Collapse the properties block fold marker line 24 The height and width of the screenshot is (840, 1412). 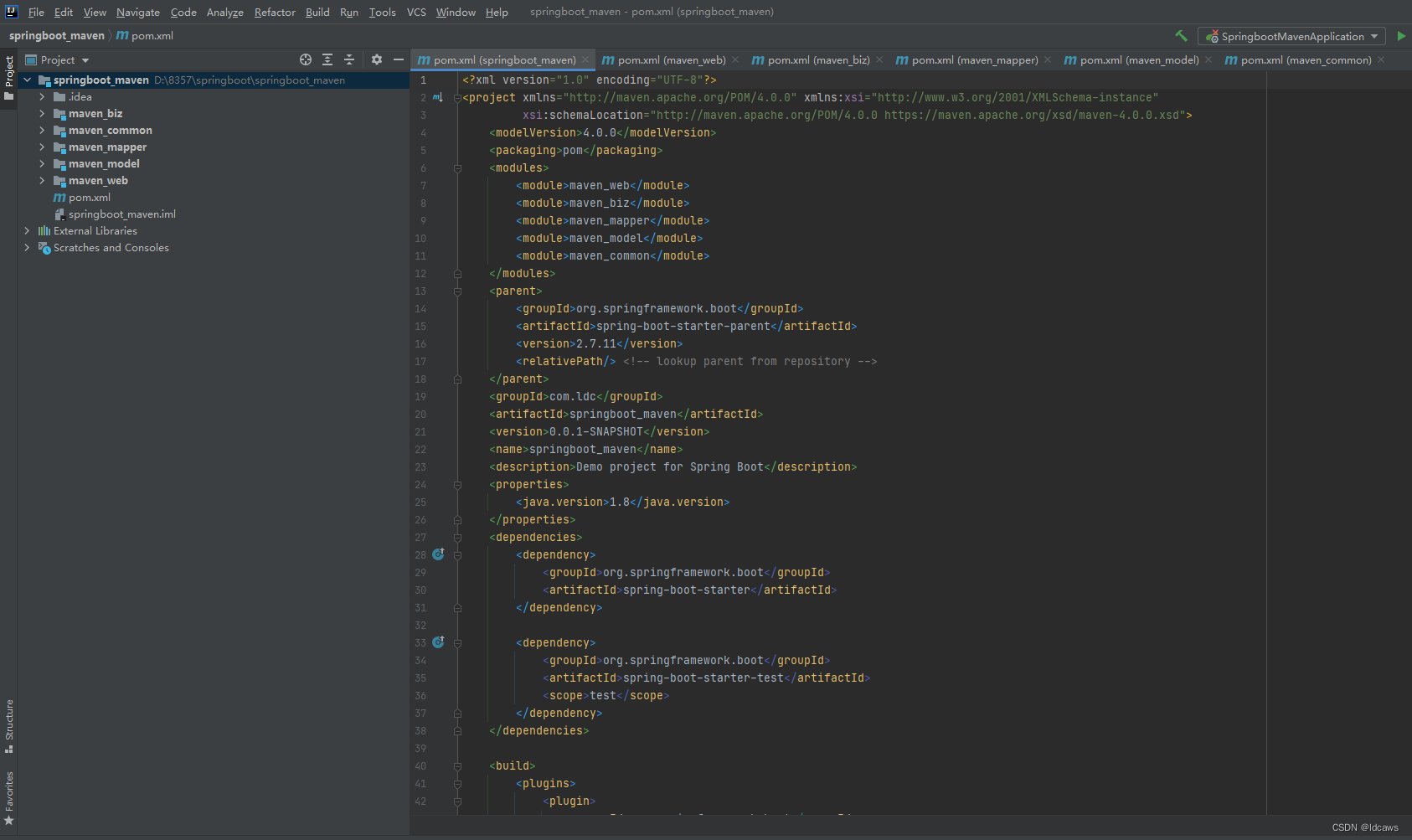click(x=457, y=485)
